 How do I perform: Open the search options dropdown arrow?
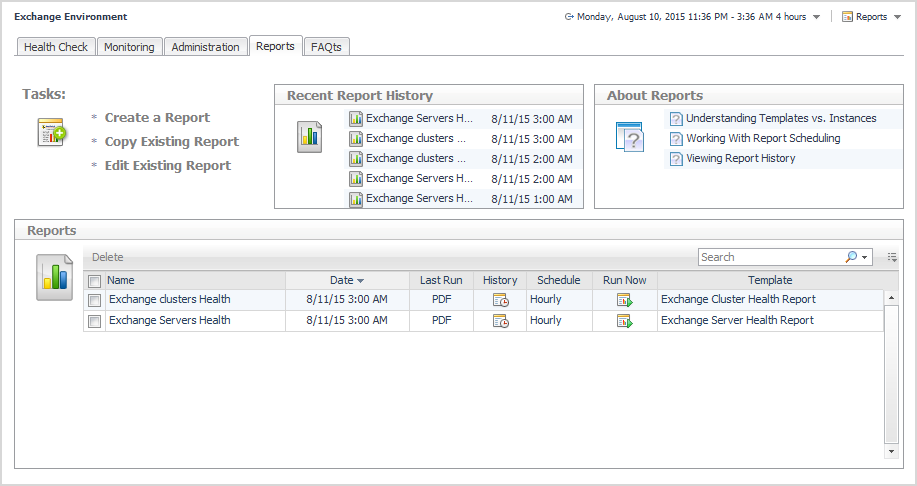coord(864,258)
